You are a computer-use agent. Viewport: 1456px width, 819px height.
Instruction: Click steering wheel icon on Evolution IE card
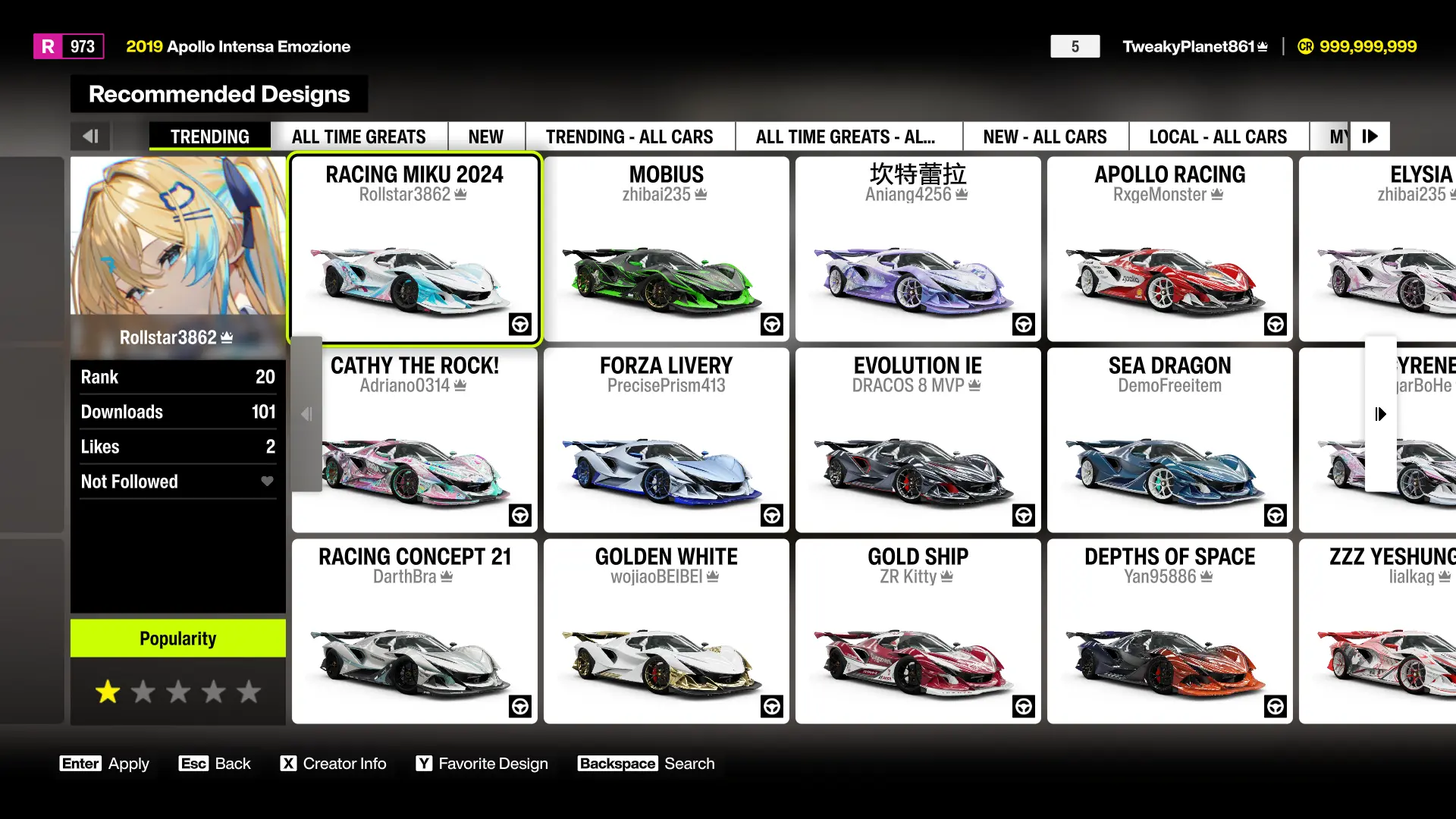point(1024,516)
